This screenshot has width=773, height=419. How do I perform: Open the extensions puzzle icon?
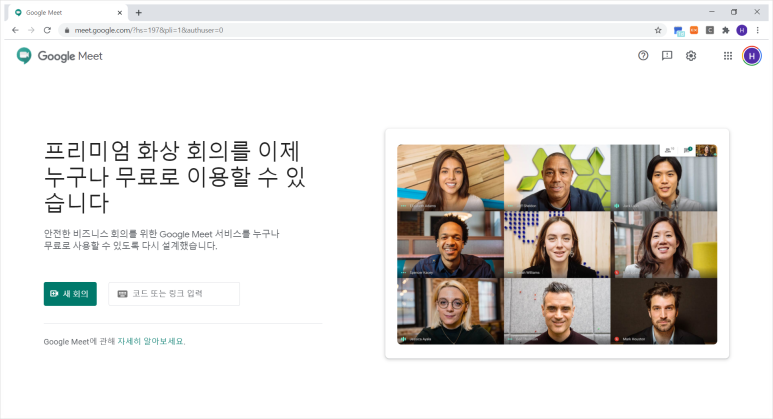[x=726, y=30]
